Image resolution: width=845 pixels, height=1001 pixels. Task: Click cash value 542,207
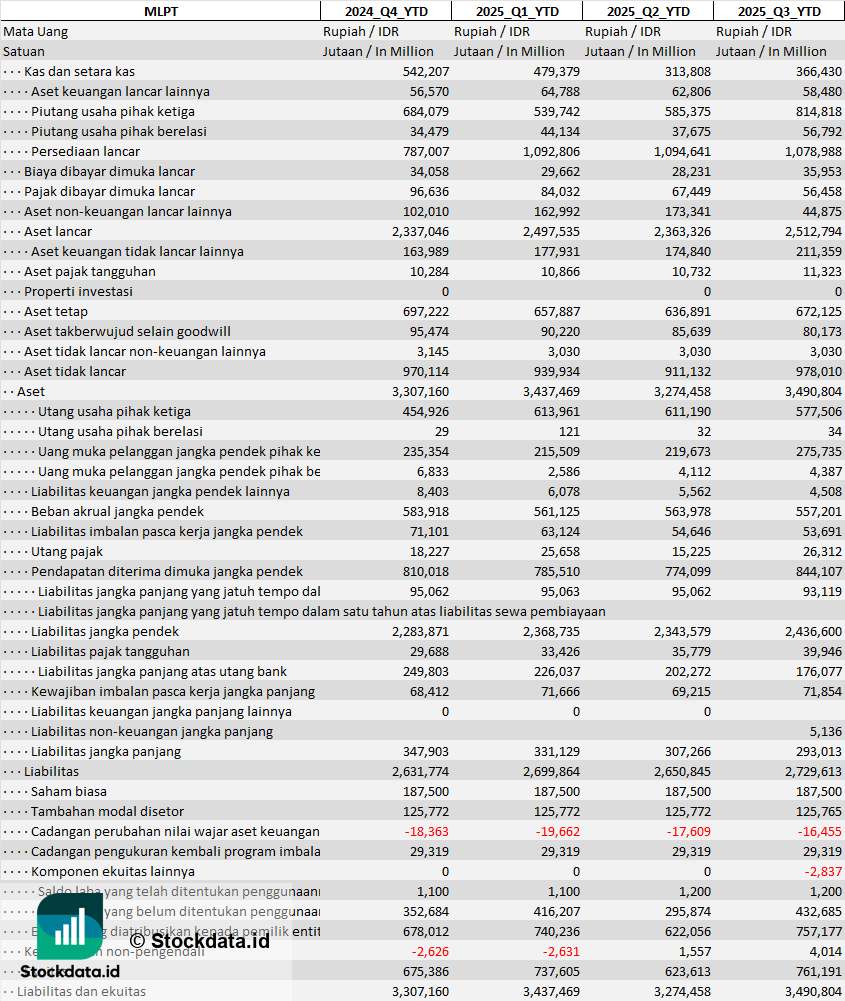(426, 72)
